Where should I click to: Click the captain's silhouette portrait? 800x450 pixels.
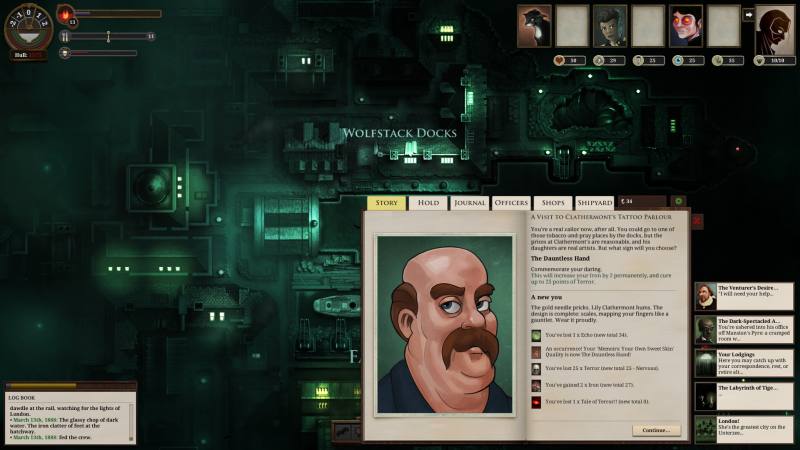pos(774,31)
